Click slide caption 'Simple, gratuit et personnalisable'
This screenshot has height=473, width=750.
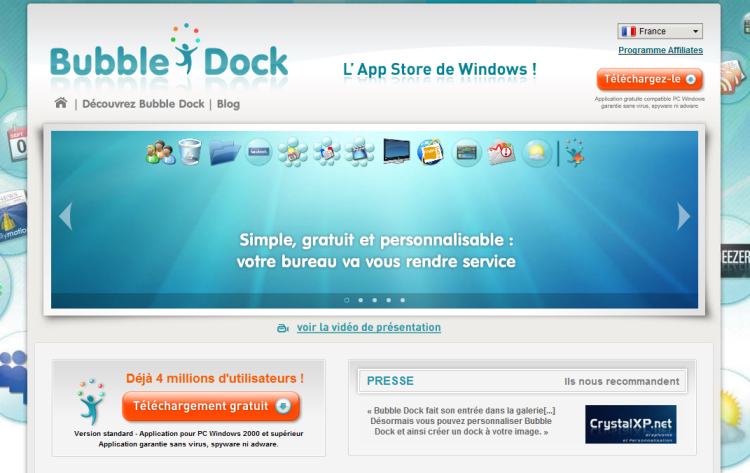tap(376, 240)
